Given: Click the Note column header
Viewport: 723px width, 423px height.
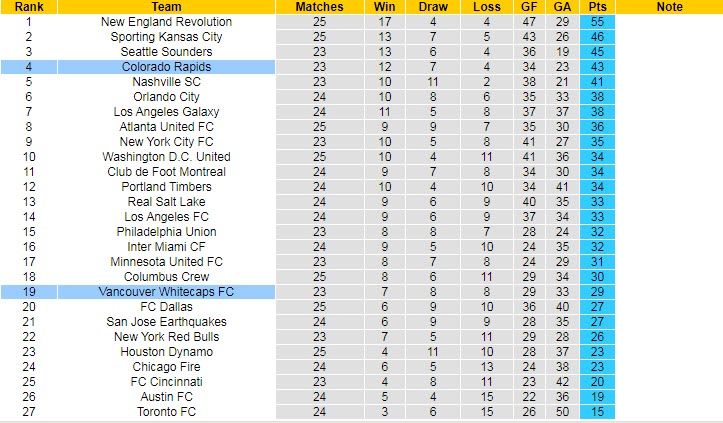Looking at the screenshot, I should click(x=670, y=7).
